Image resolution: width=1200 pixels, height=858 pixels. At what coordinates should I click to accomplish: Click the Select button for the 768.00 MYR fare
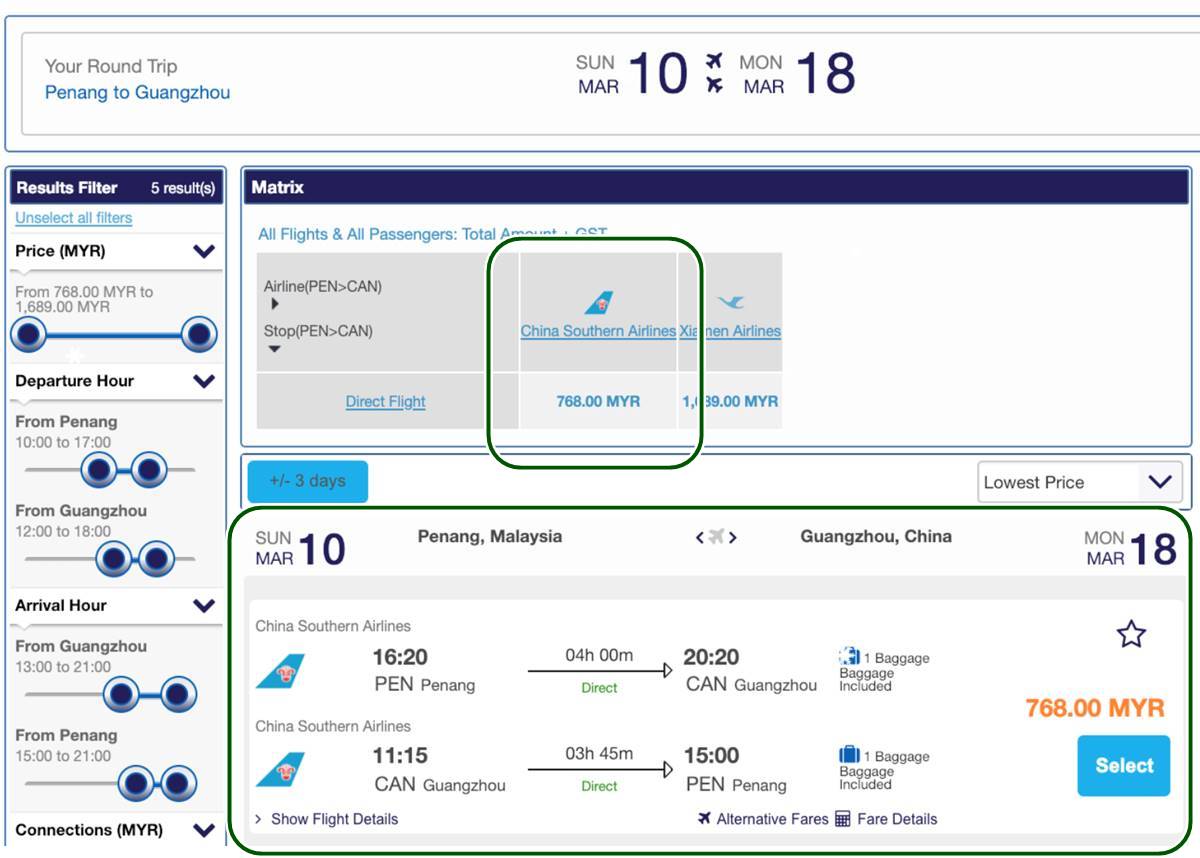point(1124,765)
